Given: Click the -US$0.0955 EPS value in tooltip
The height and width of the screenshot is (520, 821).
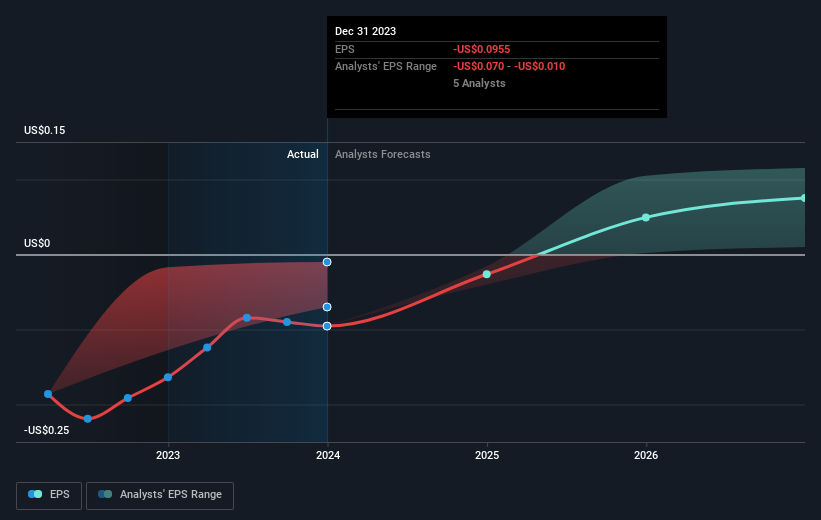Looking at the screenshot, I should point(482,49).
